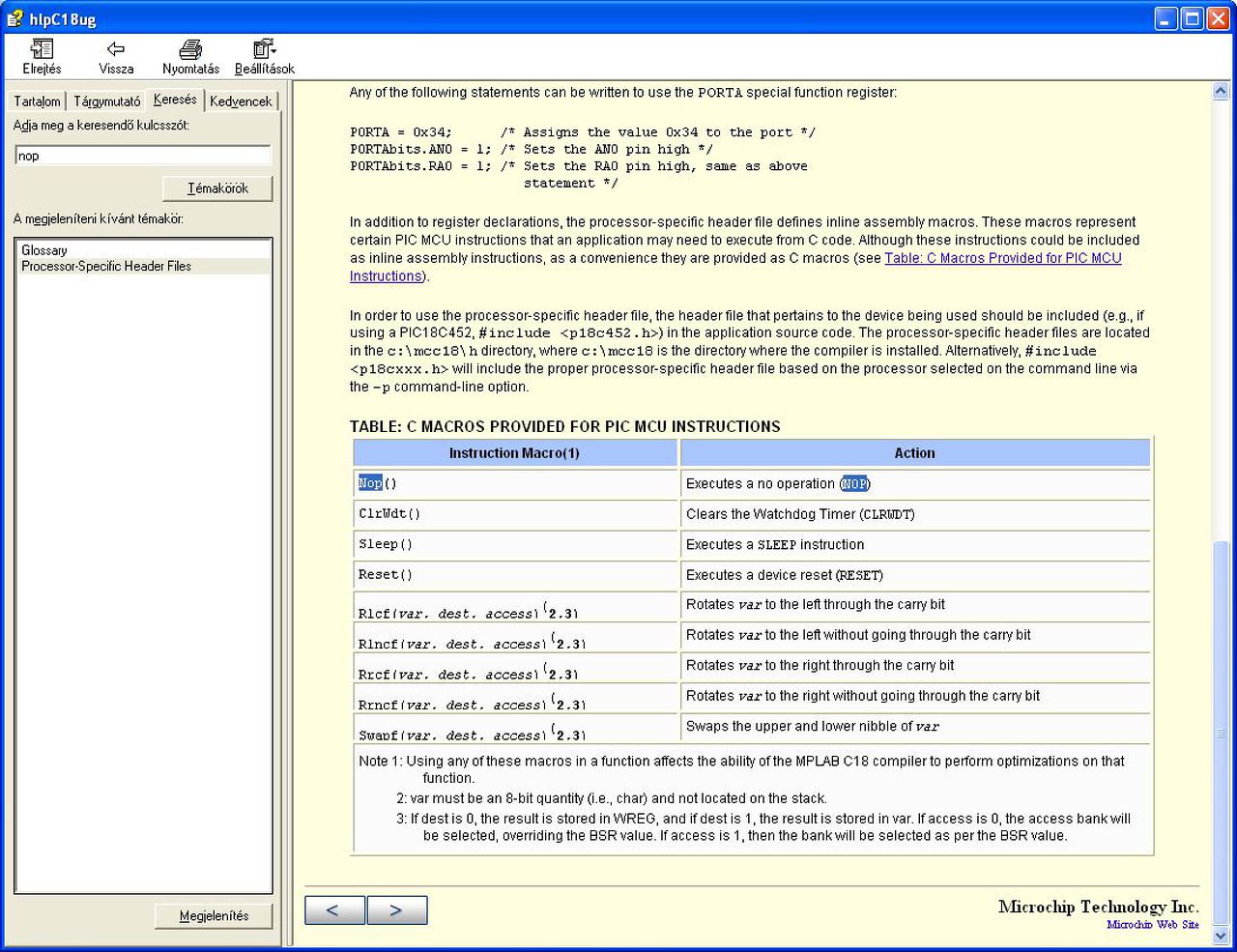This screenshot has width=1237, height=952.
Task: Click the Sleep() macro cell
Action: click(x=516, y=544)
